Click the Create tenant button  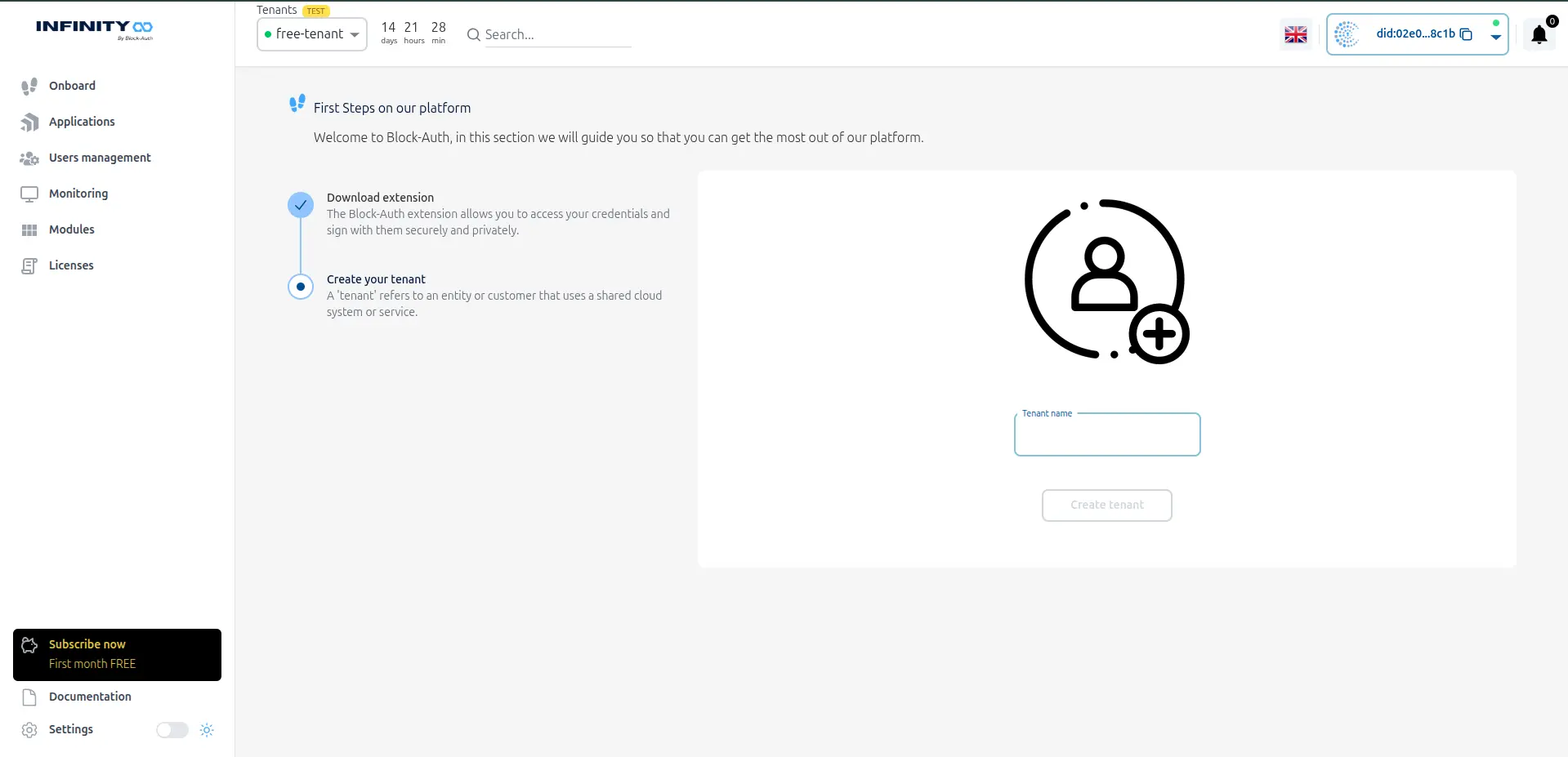(1107, 505)
